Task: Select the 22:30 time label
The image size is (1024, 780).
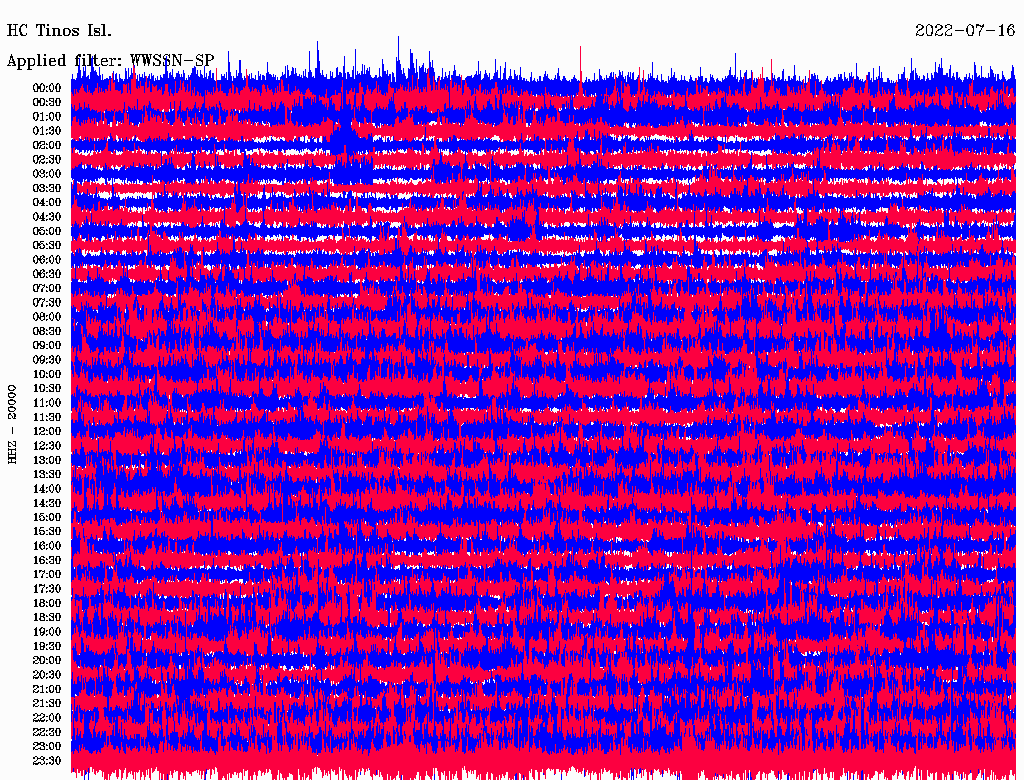Action: 47,732
